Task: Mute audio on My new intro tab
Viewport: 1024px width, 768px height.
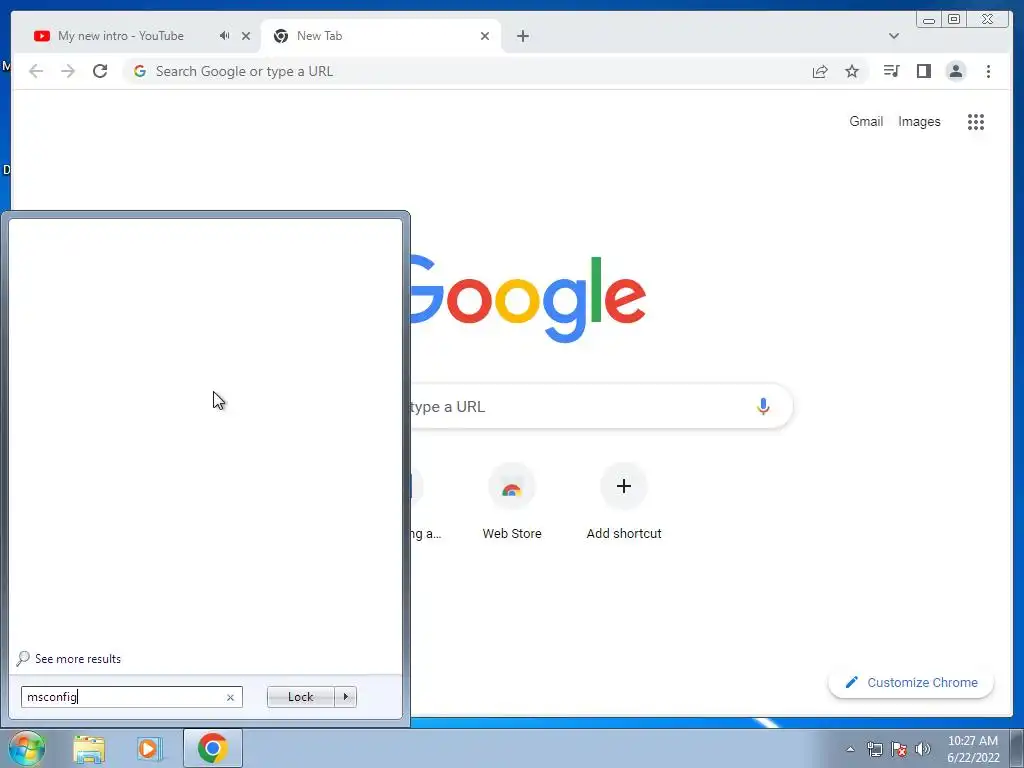Action: (224, 36)
